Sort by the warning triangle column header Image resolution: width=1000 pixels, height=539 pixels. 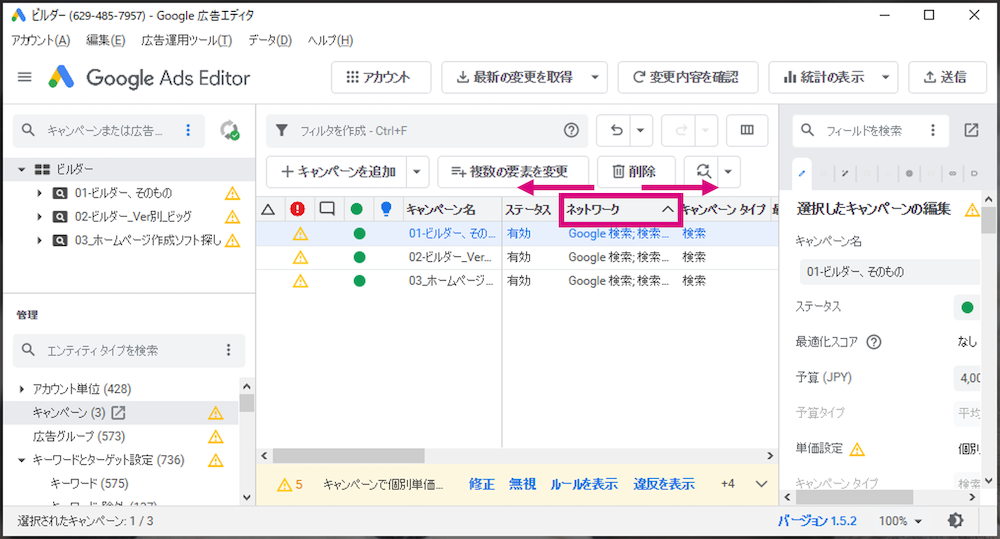pyautogui.click(x=268, y=209)
